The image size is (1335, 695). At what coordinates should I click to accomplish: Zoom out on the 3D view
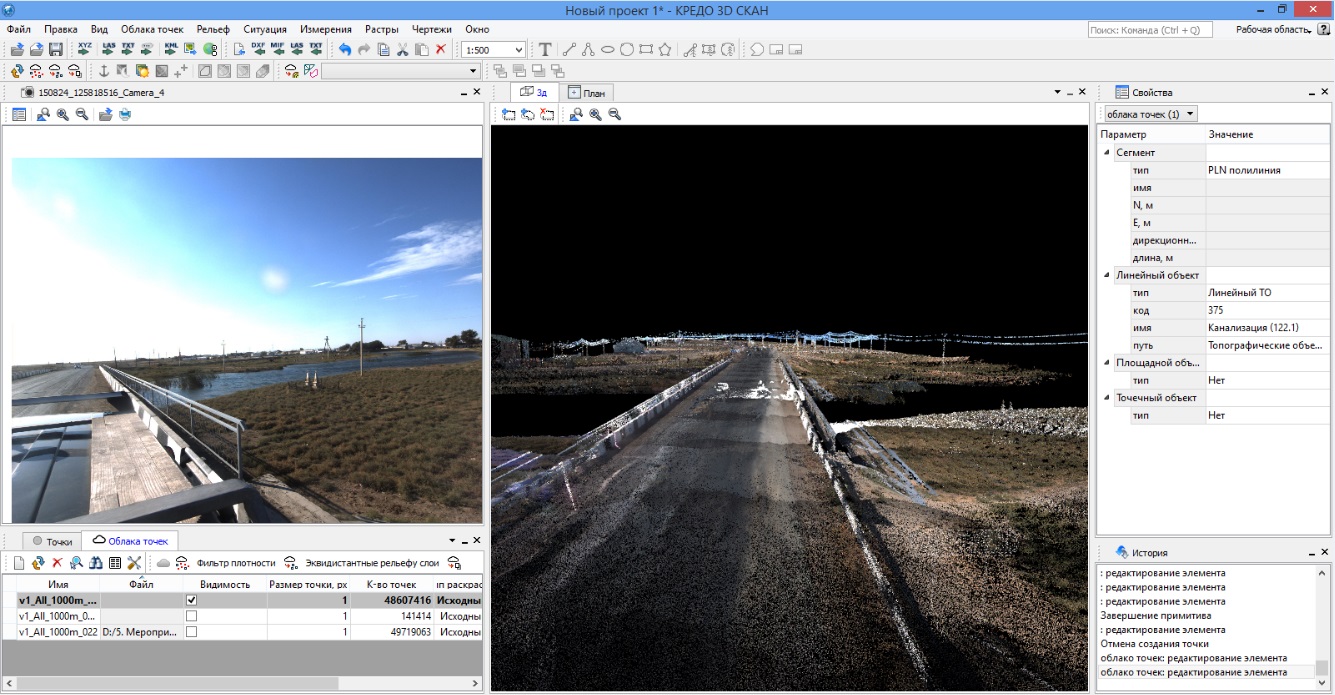[x=615, y=115]
